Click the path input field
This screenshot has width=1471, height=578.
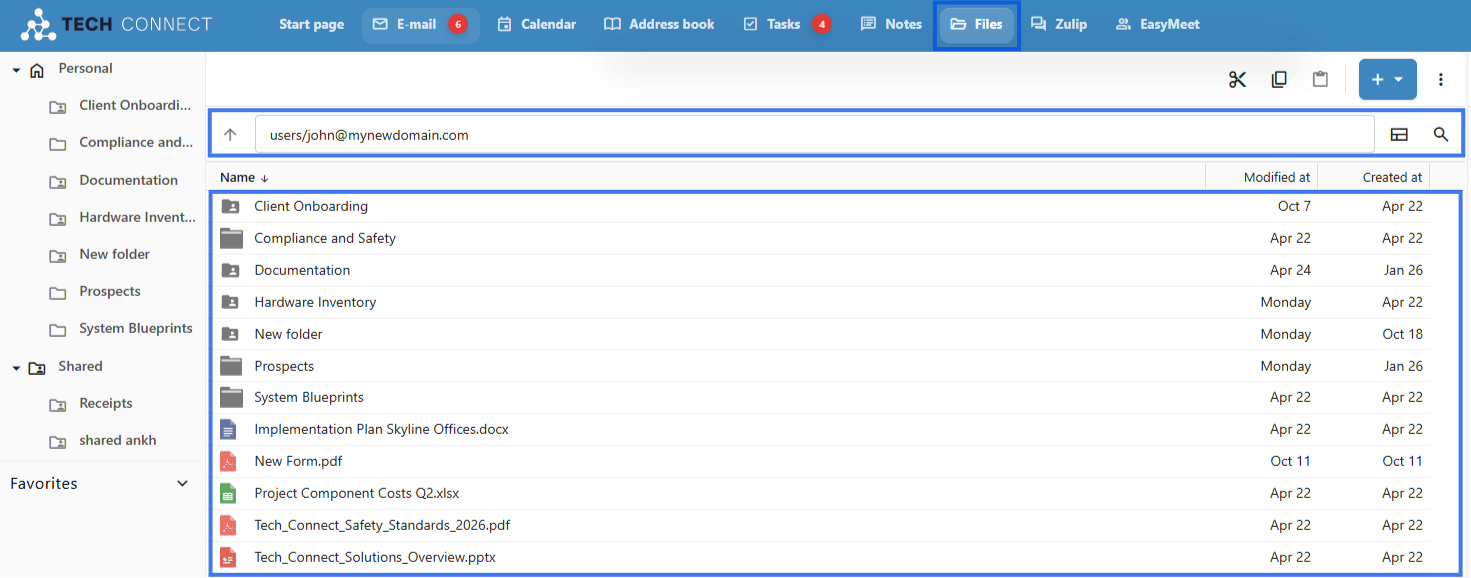(814, 134)
